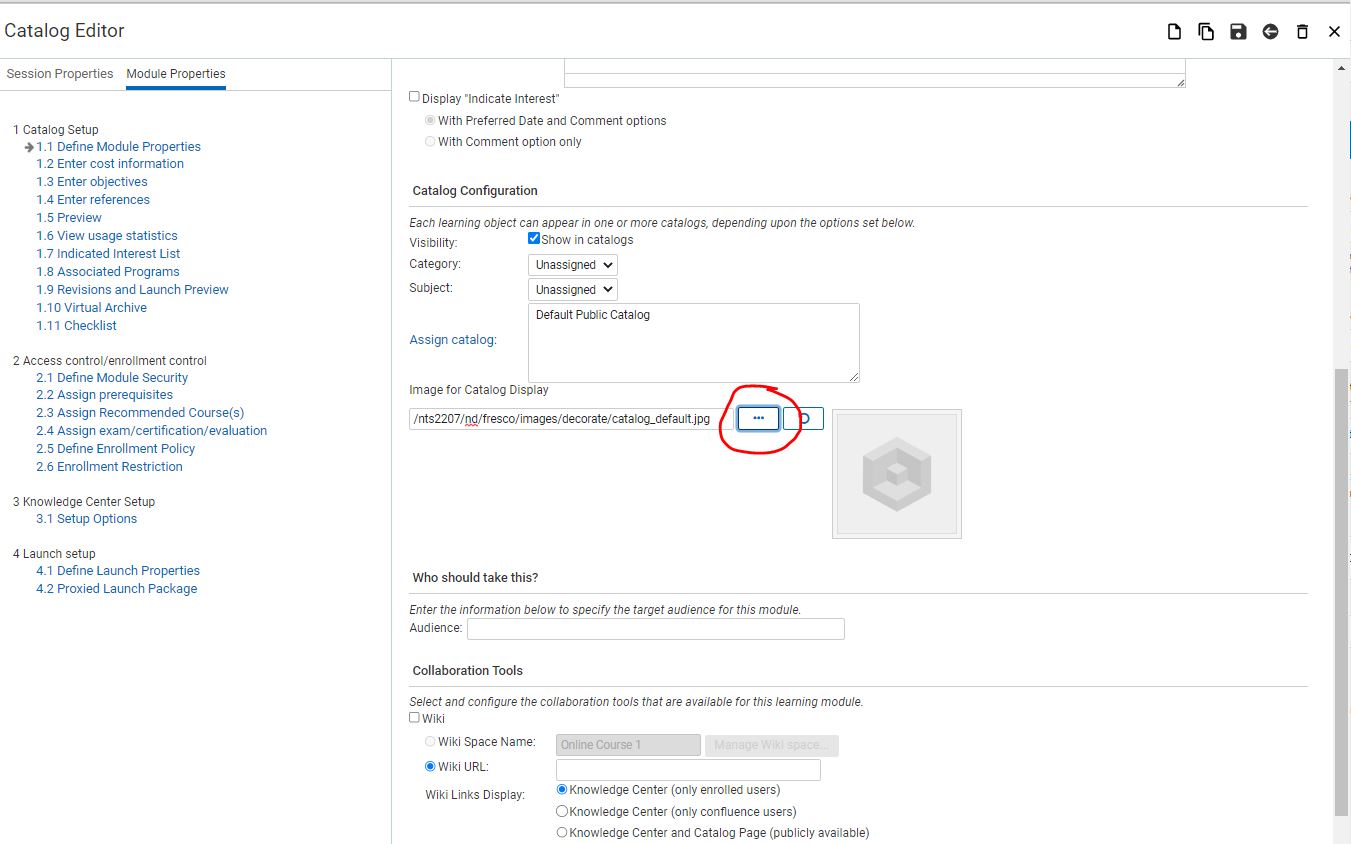Image resolution: width=1351 pixels, height=844 pixels.
Task: Uncheck Show in catalogs checkbox
Action: point(534,239)
